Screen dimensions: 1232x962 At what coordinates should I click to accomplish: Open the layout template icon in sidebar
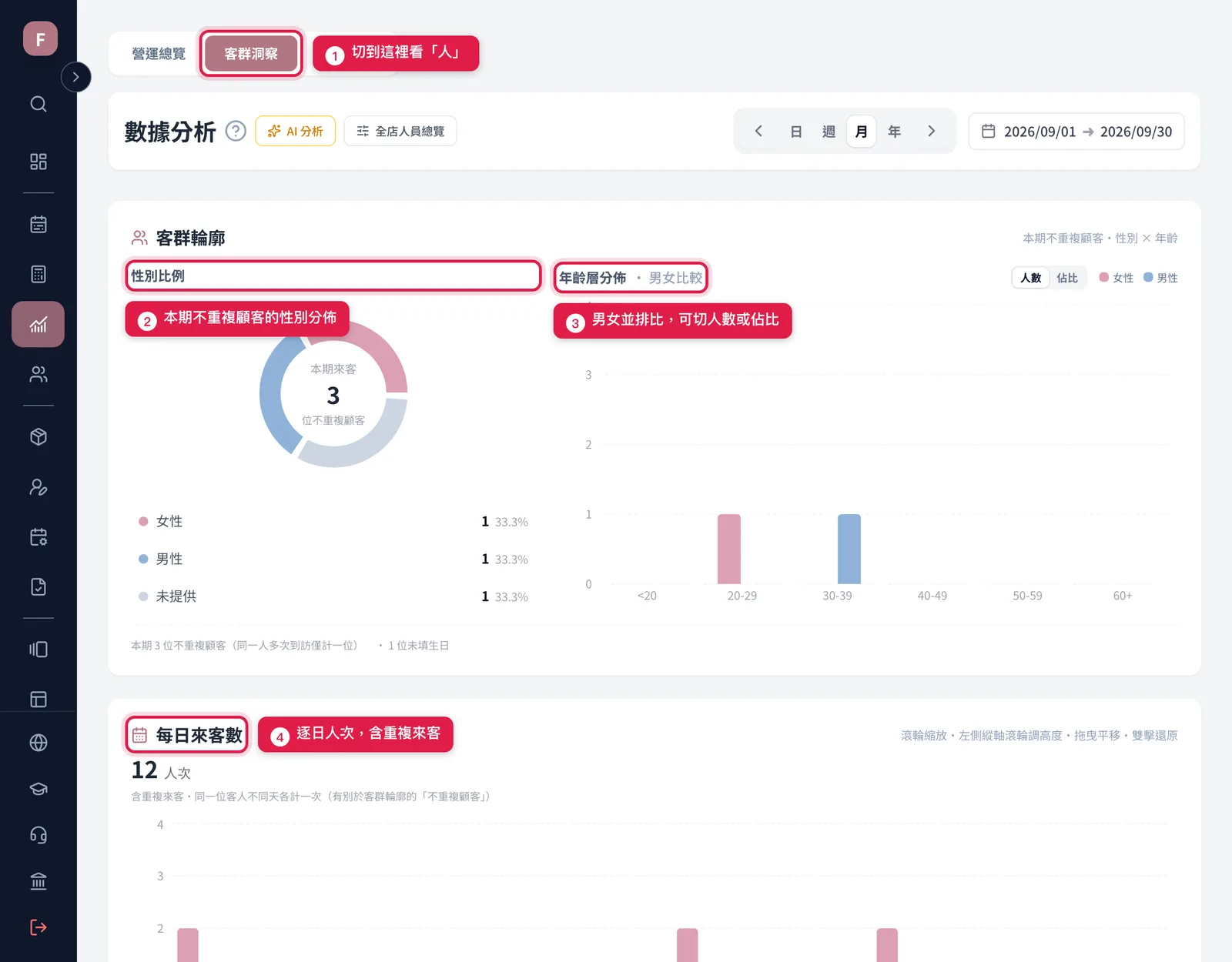(x=38, y=699)
